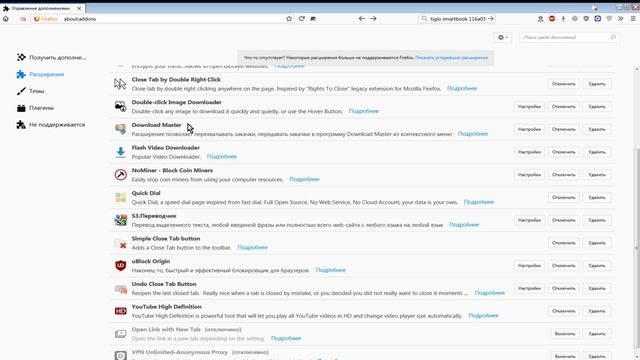Expand the toolbar overflow chevron
The image size is (640, 360).
(x=620, y=19)
